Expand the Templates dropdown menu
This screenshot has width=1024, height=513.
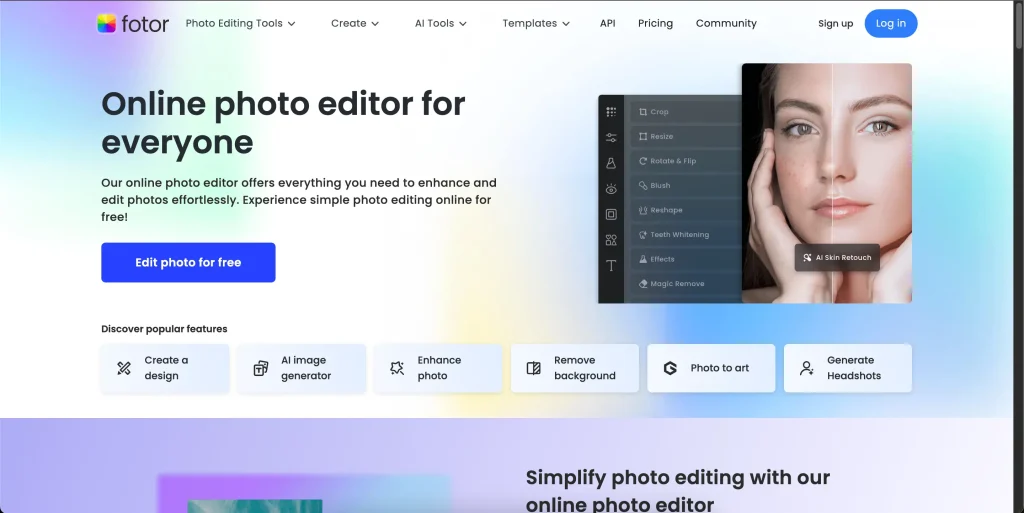[x=536, y=23]
